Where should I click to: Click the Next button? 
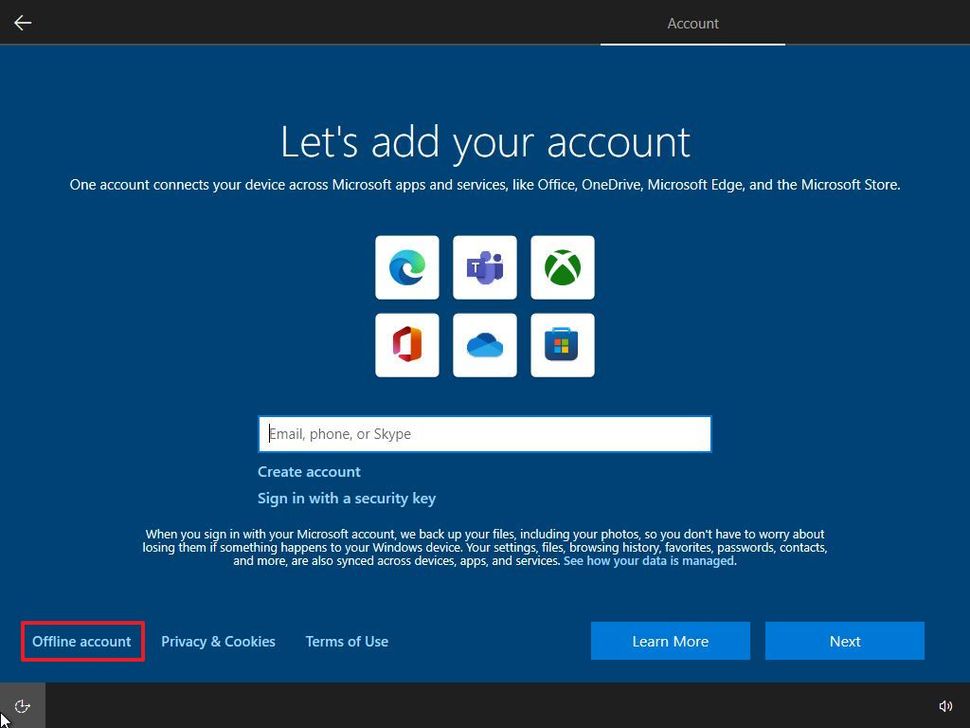pyautogui.click(x=844, y=641)
